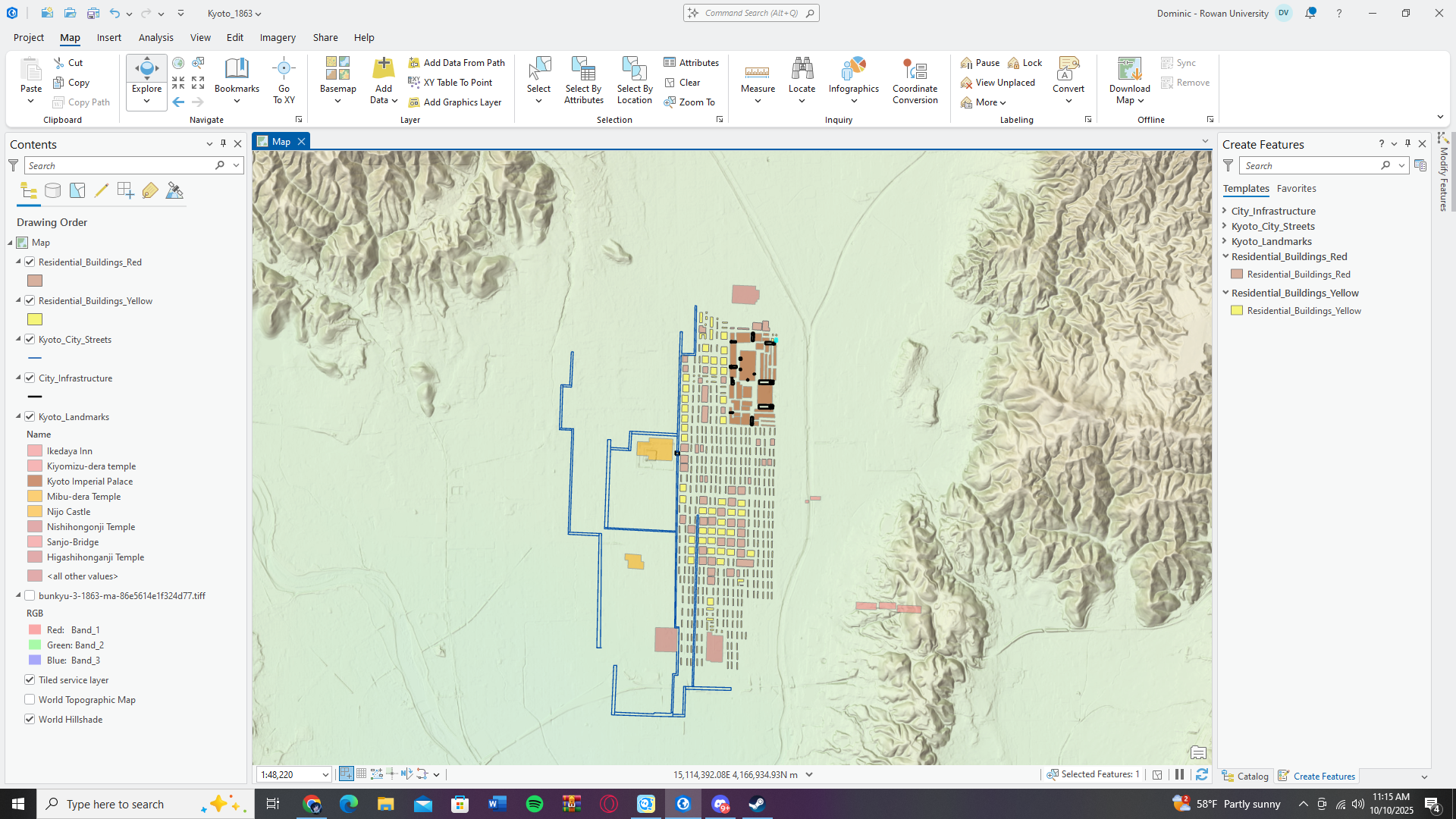Click the Add Graphics Layer button

tap(455, 102)
